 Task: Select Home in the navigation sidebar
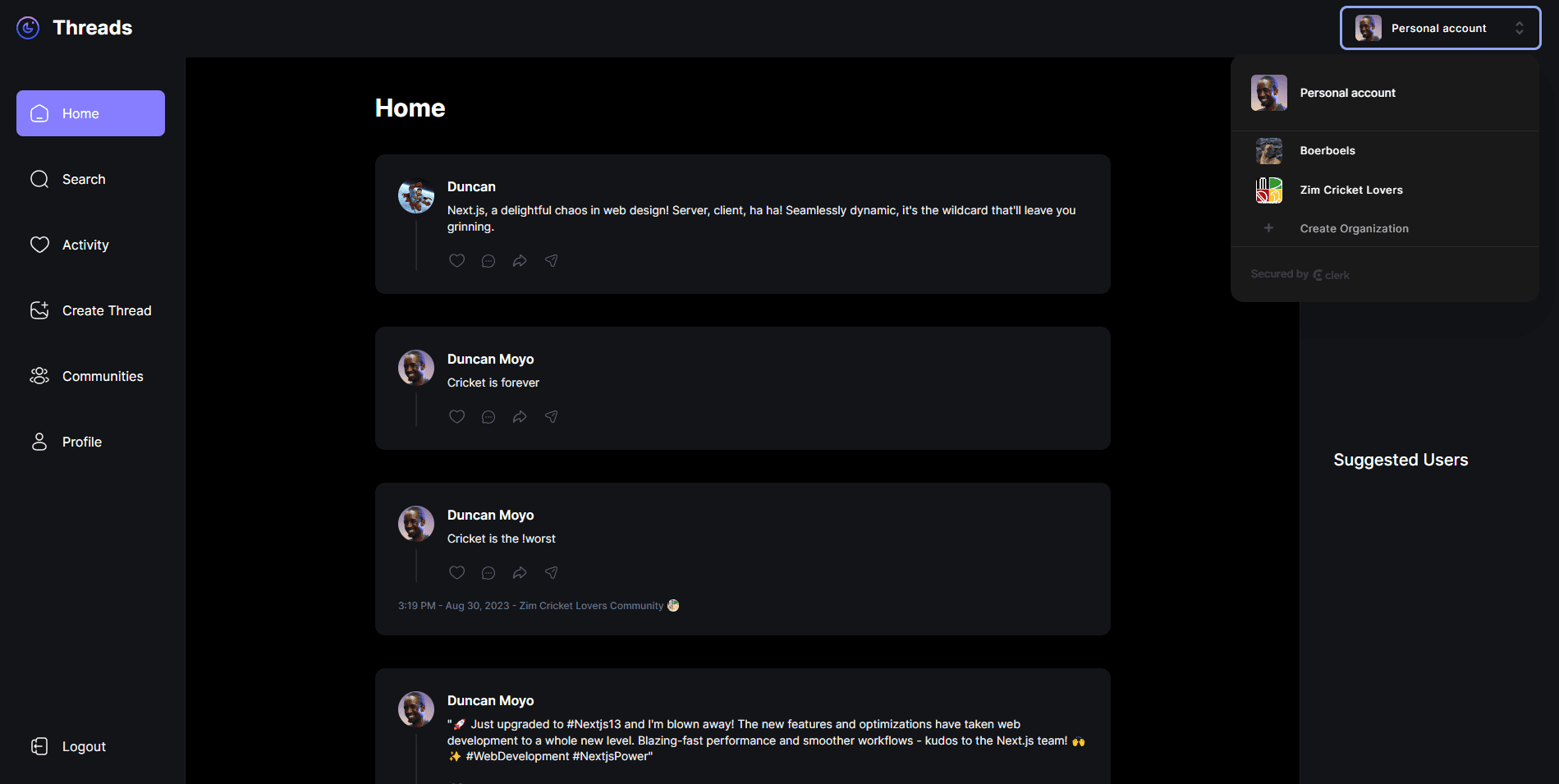[x=80, y=112]
